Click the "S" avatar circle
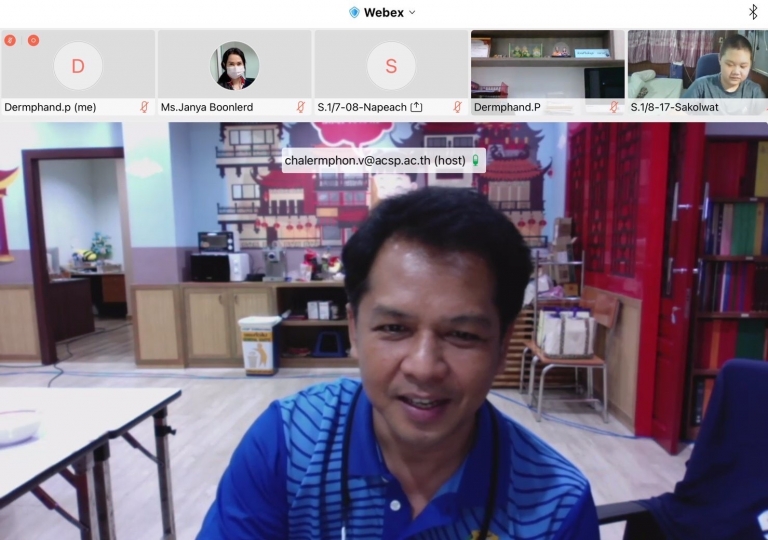The image size is (768, 540). pos(391,66)
